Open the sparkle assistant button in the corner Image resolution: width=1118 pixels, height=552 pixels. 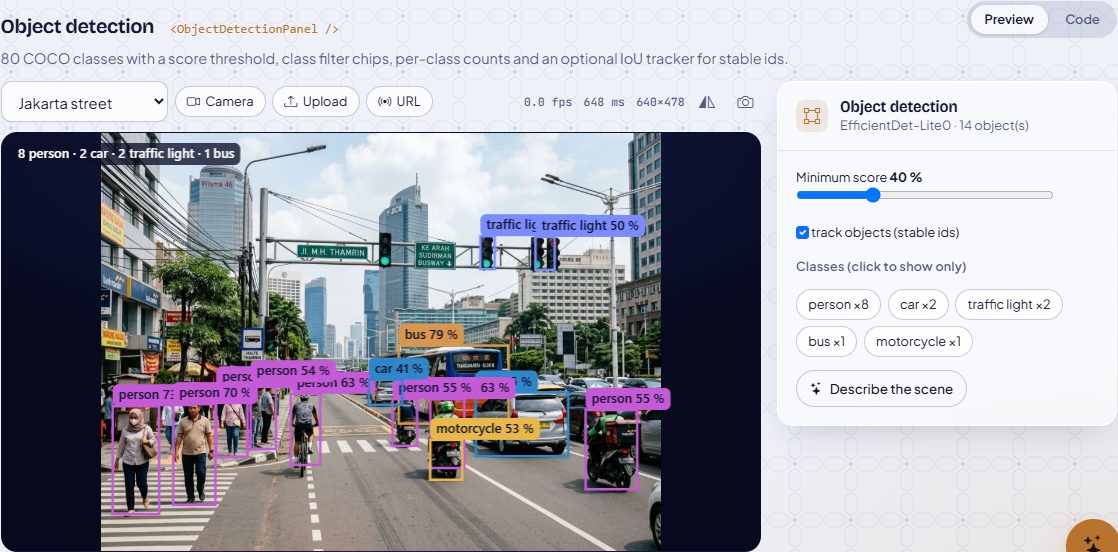pos(1092,543)
